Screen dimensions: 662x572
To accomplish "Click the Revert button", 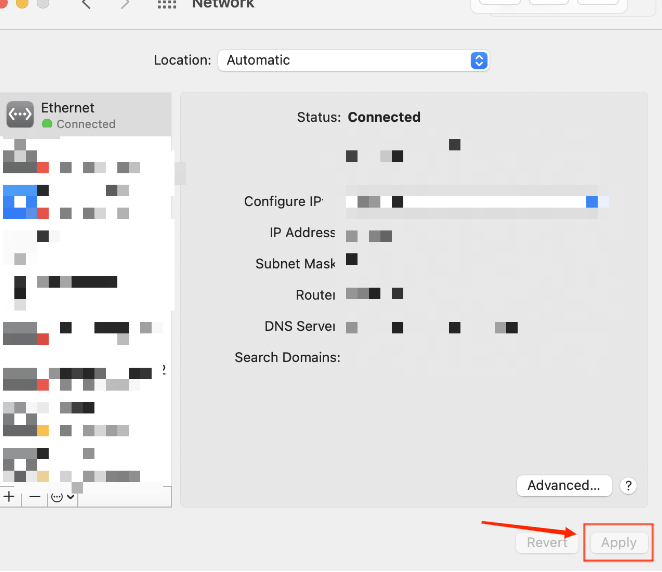I will [x=547, y=542].
